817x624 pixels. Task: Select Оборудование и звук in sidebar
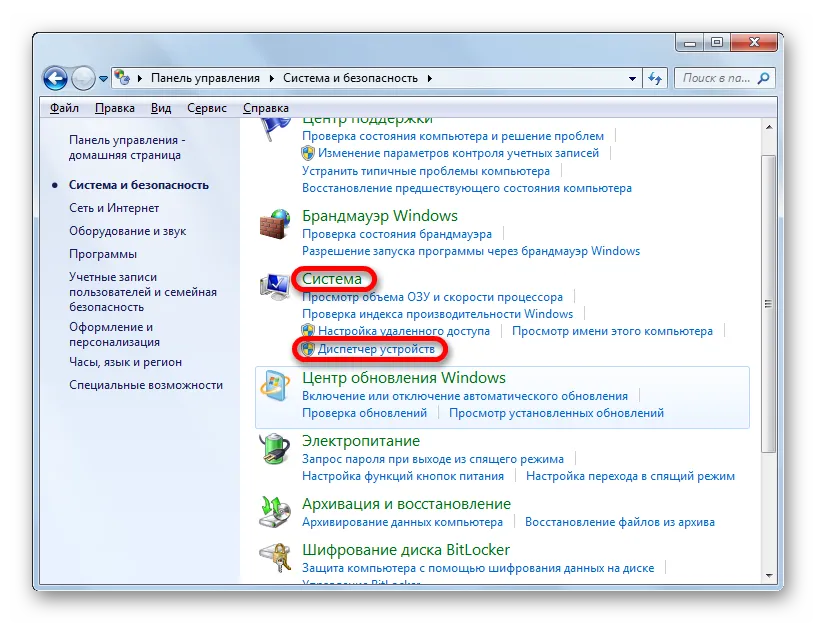click(128, 231)
